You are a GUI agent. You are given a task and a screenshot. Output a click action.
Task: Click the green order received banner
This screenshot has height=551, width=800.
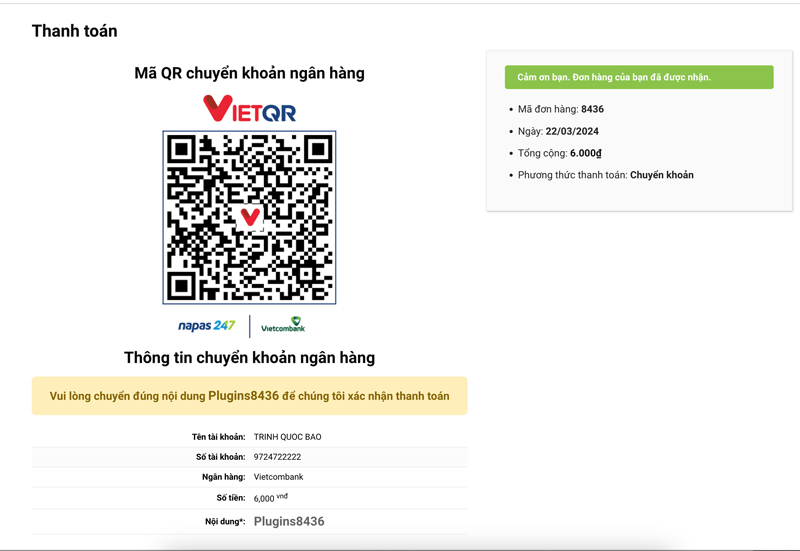(639, 77)
